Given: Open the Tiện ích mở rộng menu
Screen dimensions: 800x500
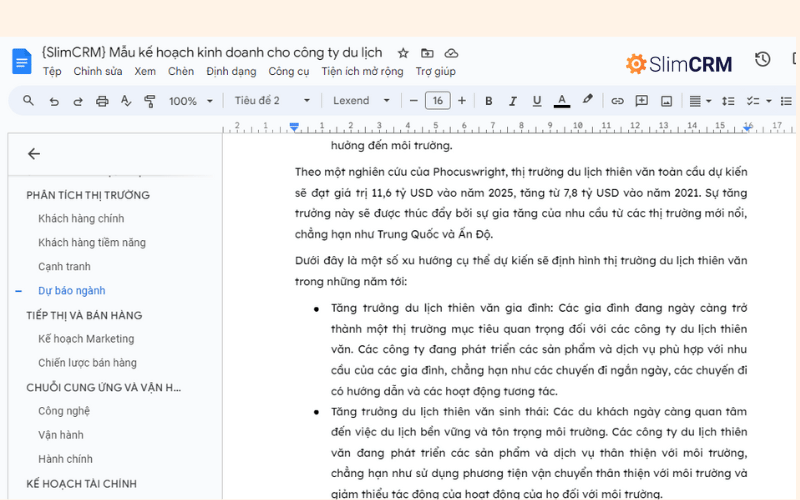Looking at the screenshot, I should tap(362, 71).
